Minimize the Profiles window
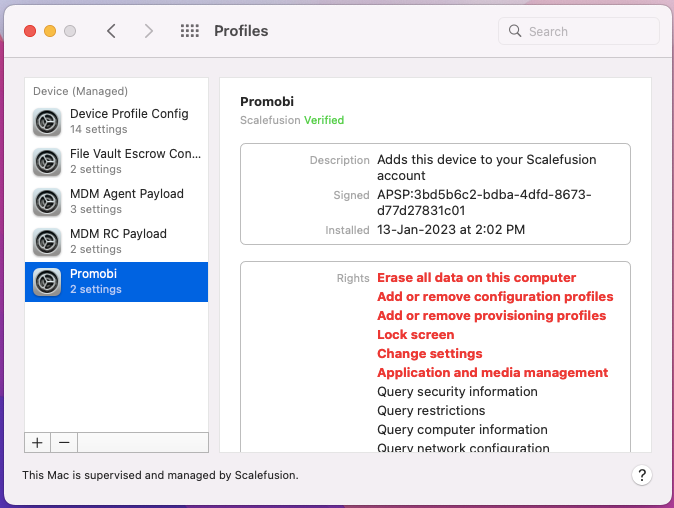This screenshot has height=508, width=674. click(50, 31)
